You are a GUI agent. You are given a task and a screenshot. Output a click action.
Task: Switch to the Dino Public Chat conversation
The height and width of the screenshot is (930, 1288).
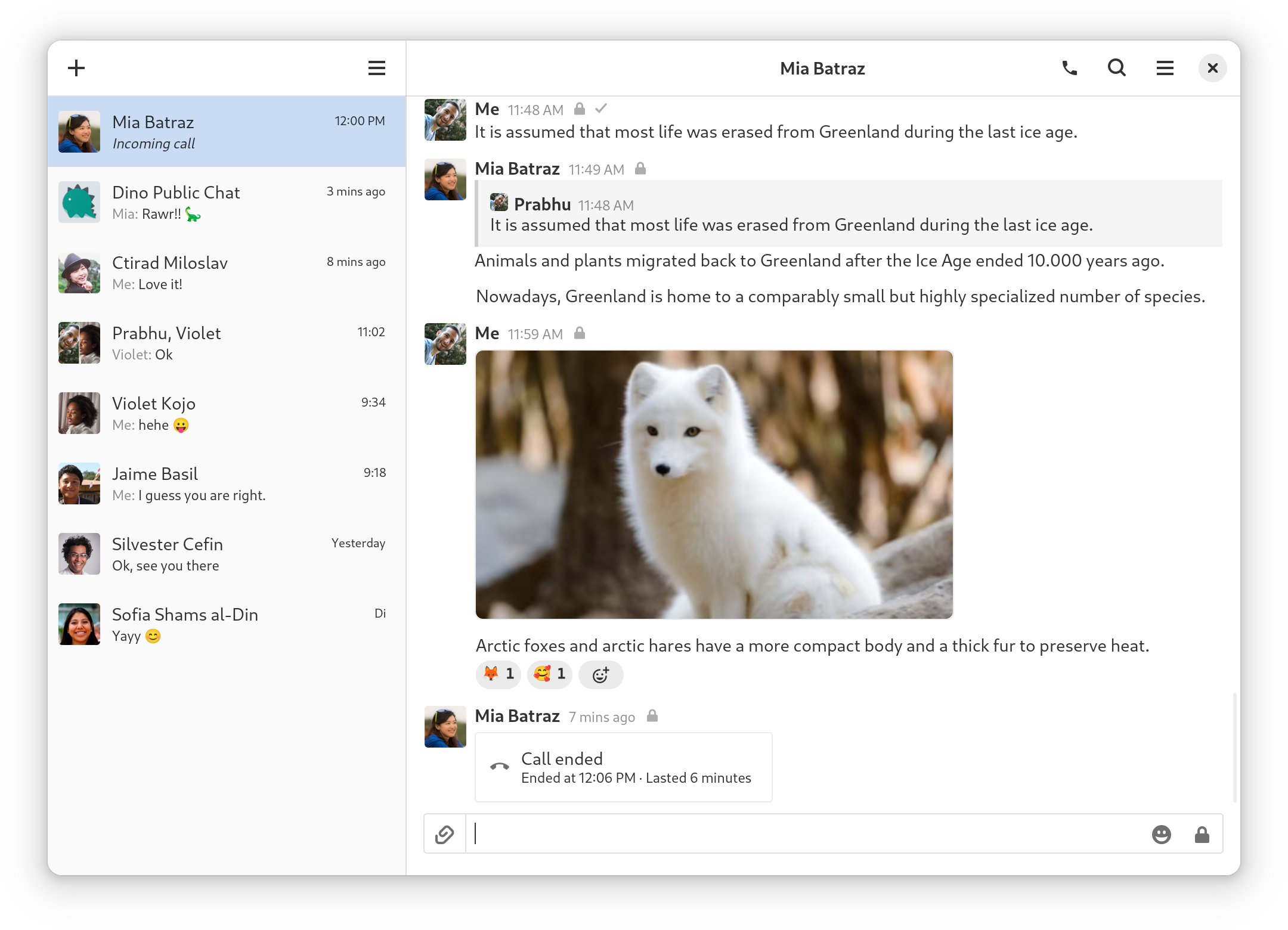pyautogui.click(x=227, y=202)
